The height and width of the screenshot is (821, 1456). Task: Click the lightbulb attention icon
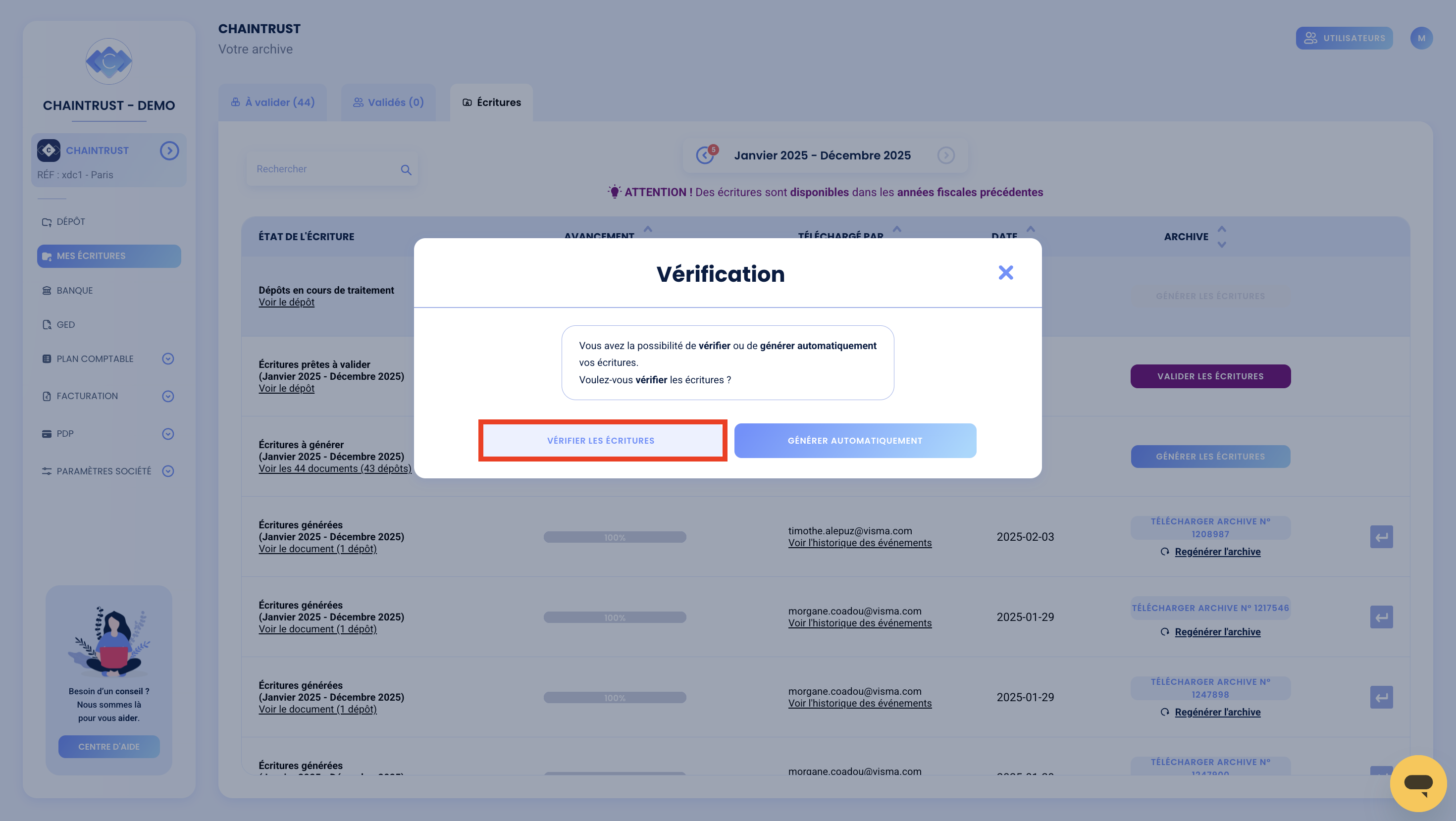click(x=615, y=192)
